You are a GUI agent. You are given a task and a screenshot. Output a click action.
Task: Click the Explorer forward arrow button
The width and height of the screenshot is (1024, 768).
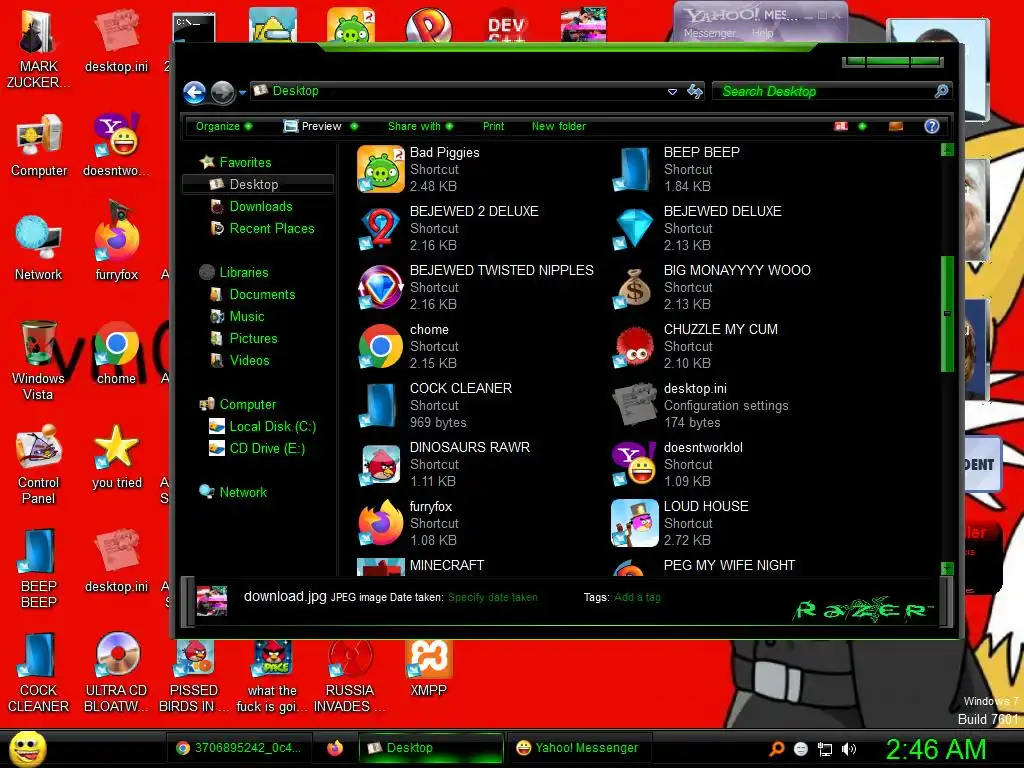(x=223, y=93)
